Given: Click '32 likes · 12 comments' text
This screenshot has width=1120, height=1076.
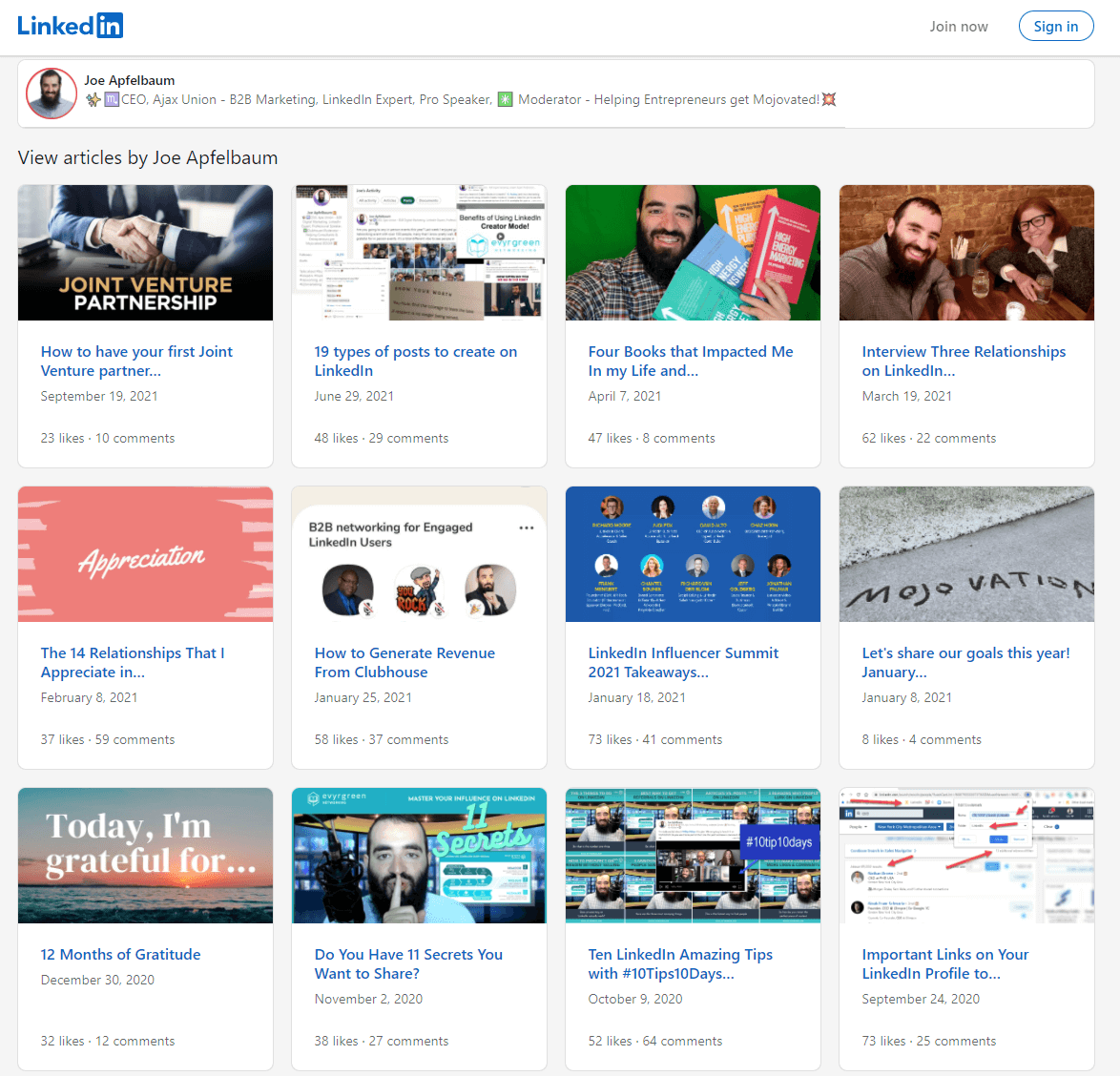Looking at the screenshot, I should (108, 1041).
